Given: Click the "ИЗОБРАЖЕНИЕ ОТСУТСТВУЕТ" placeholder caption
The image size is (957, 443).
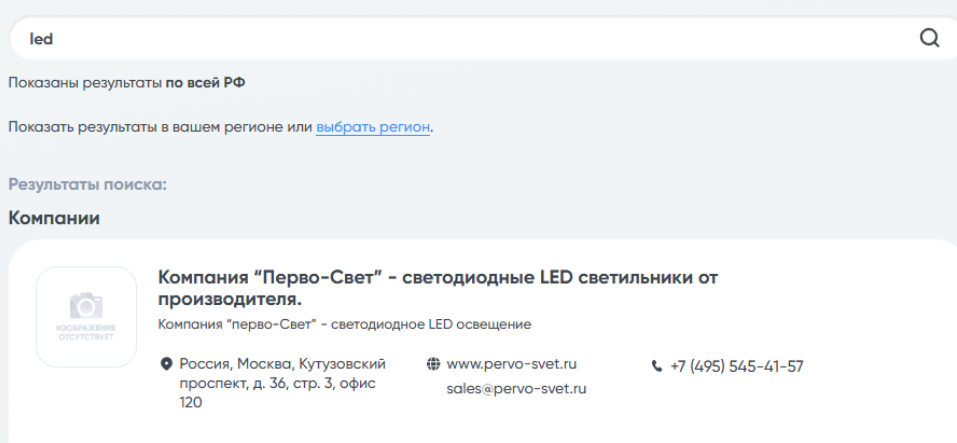Looking at the screenshot, I should [86, 333].
